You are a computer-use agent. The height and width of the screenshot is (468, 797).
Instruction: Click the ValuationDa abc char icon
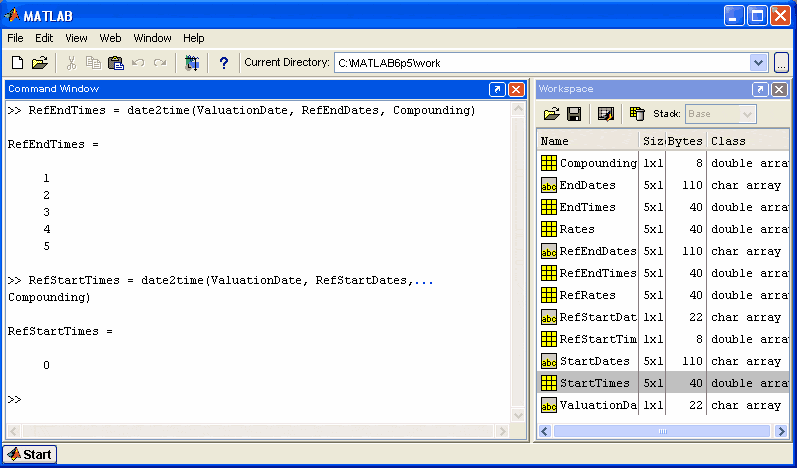549,405
